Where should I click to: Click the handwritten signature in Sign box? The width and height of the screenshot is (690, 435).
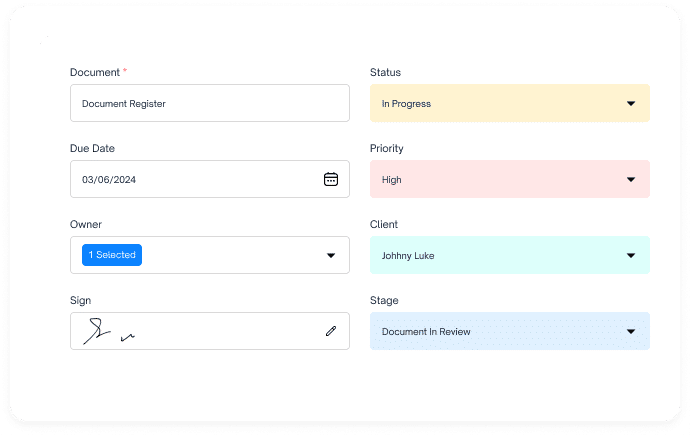click(x=109, y=331)
